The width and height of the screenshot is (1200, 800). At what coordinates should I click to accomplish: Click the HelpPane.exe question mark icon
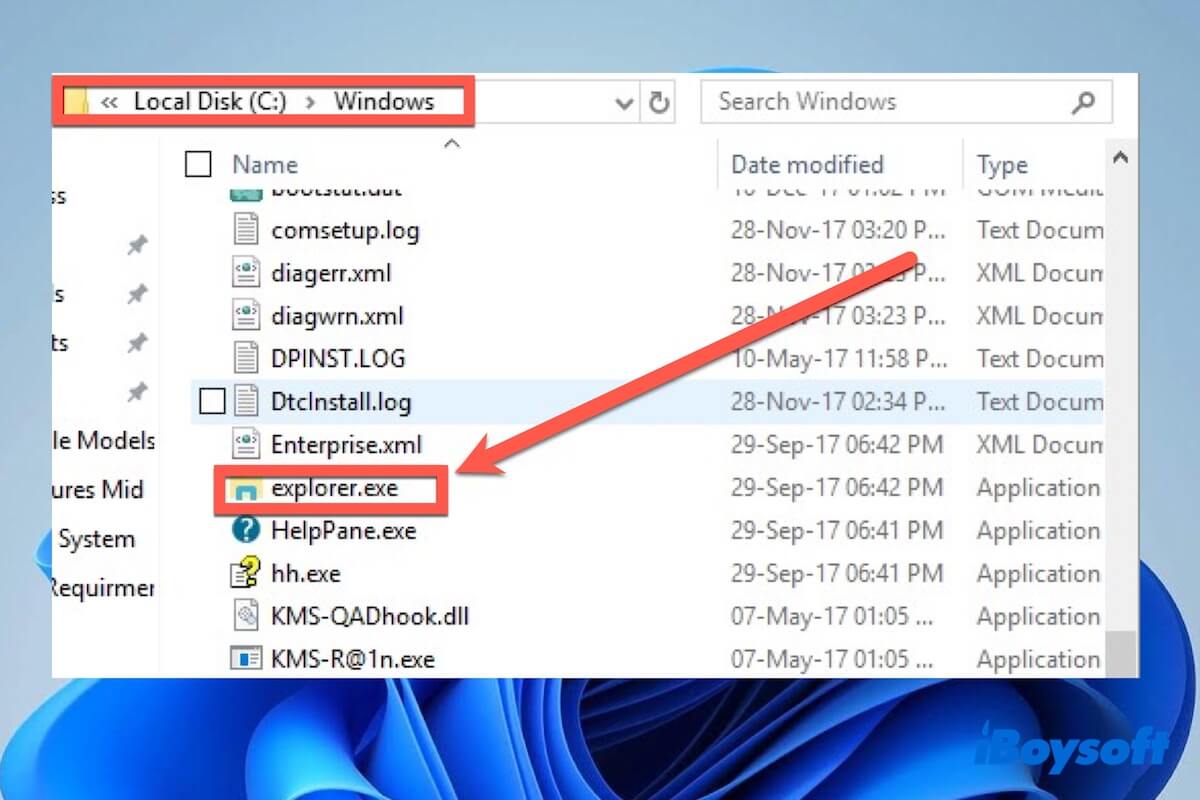(246, 530)
